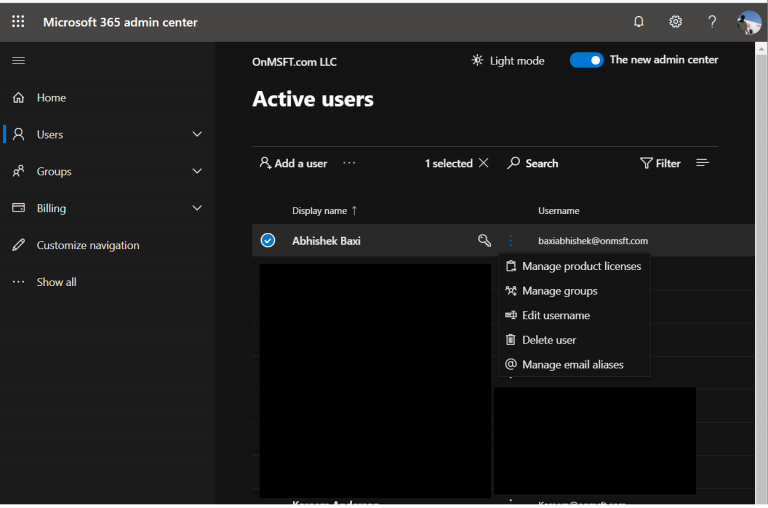Image resolution: width=768 pixels, height=508 pixels.
Task: Click Add a user button
Action: (293, 163)
